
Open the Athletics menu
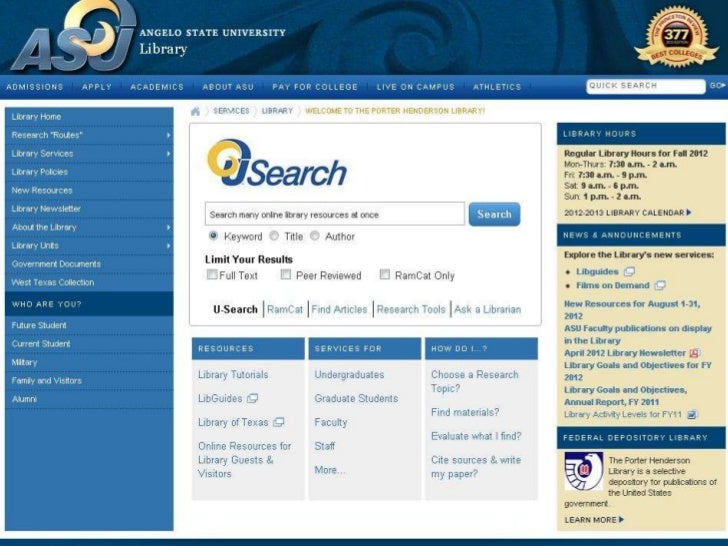497,87
